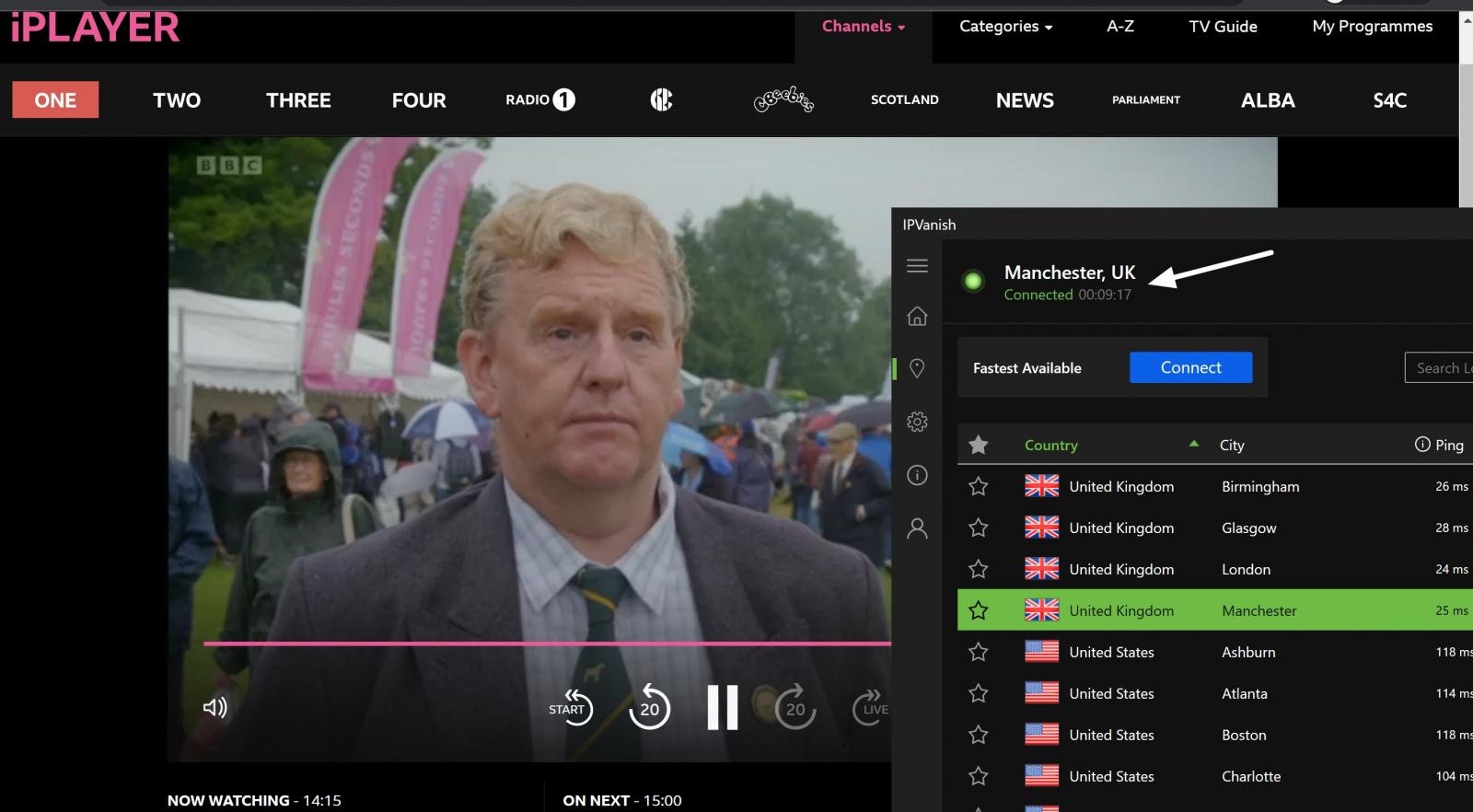1473x812 pixels.
Task: Switch to BBC TWO channel
Action: tap(177, 99)
